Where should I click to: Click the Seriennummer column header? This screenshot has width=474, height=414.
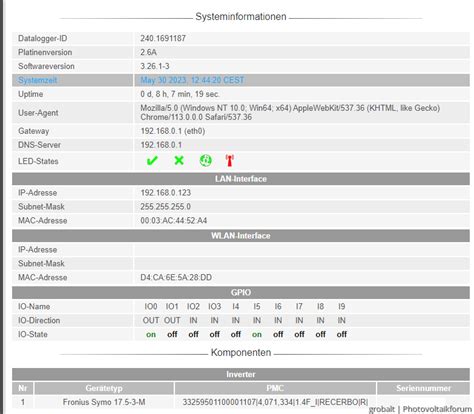423,388
